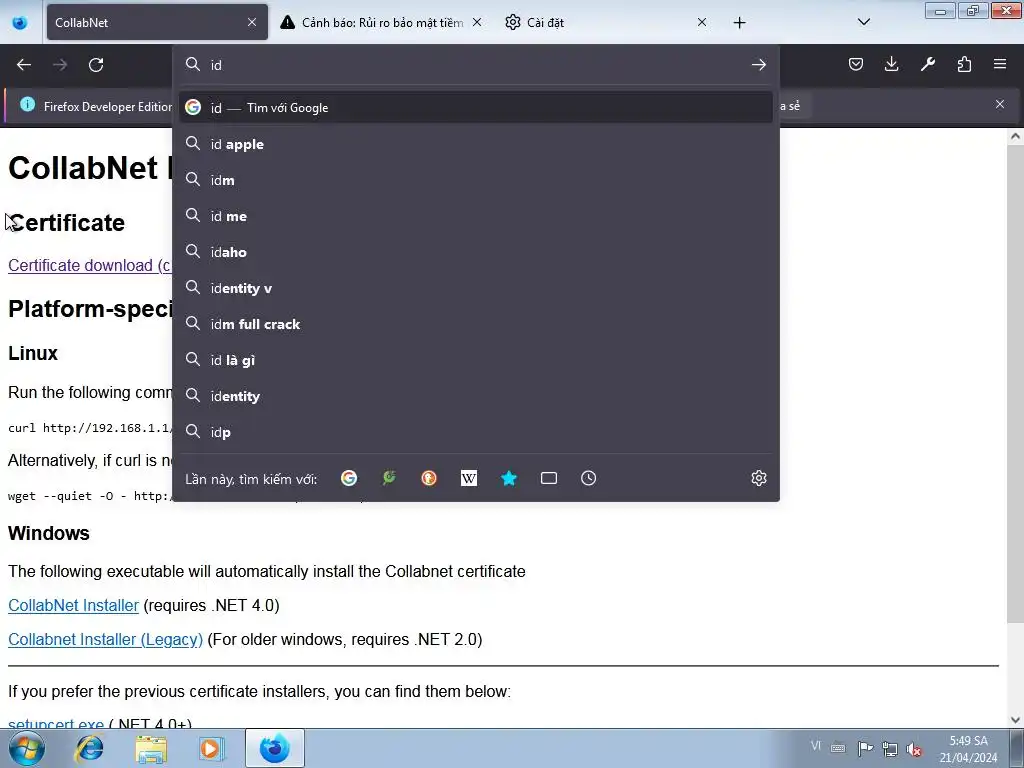Search this time with the green leaf engine icon
Viewport: 1024px width, 768px height.
click(x=389, y=478)
